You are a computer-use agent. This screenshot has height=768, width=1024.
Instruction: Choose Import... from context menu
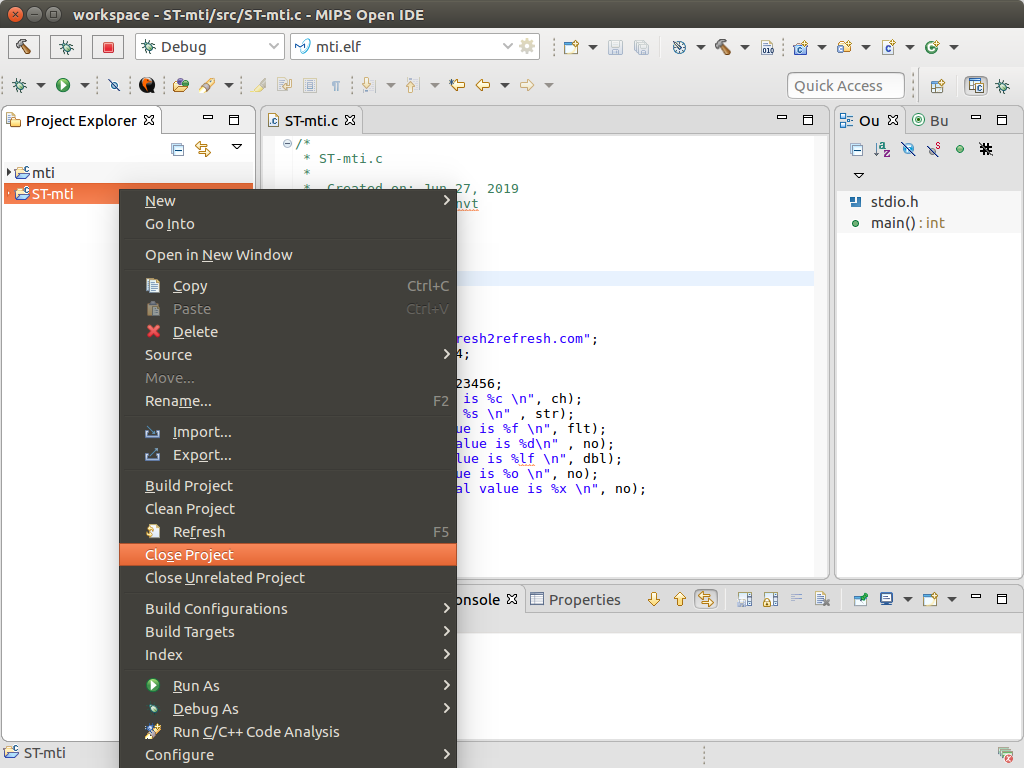(288, 432)
